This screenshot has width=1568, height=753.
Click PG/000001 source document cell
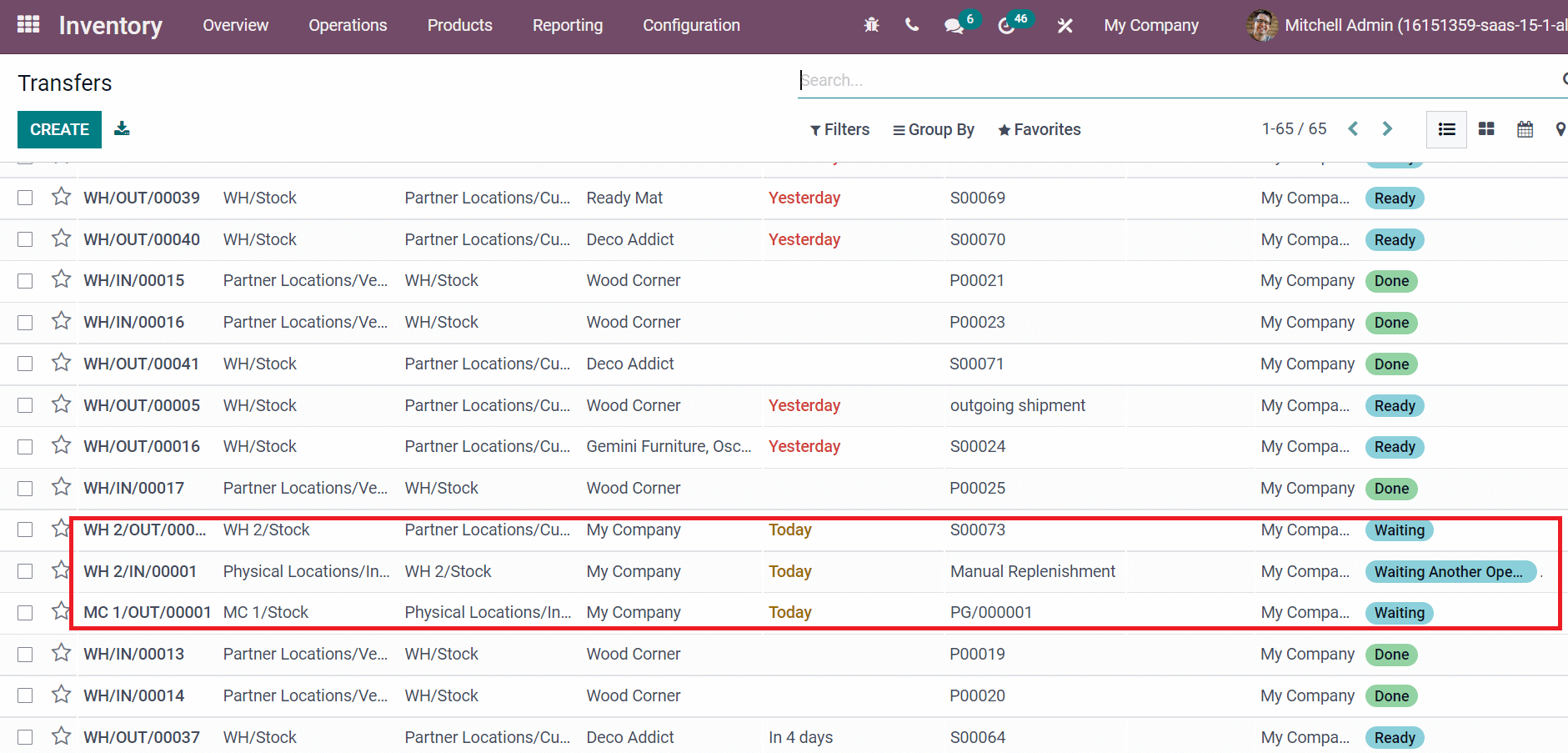click(x=991, y=612)
